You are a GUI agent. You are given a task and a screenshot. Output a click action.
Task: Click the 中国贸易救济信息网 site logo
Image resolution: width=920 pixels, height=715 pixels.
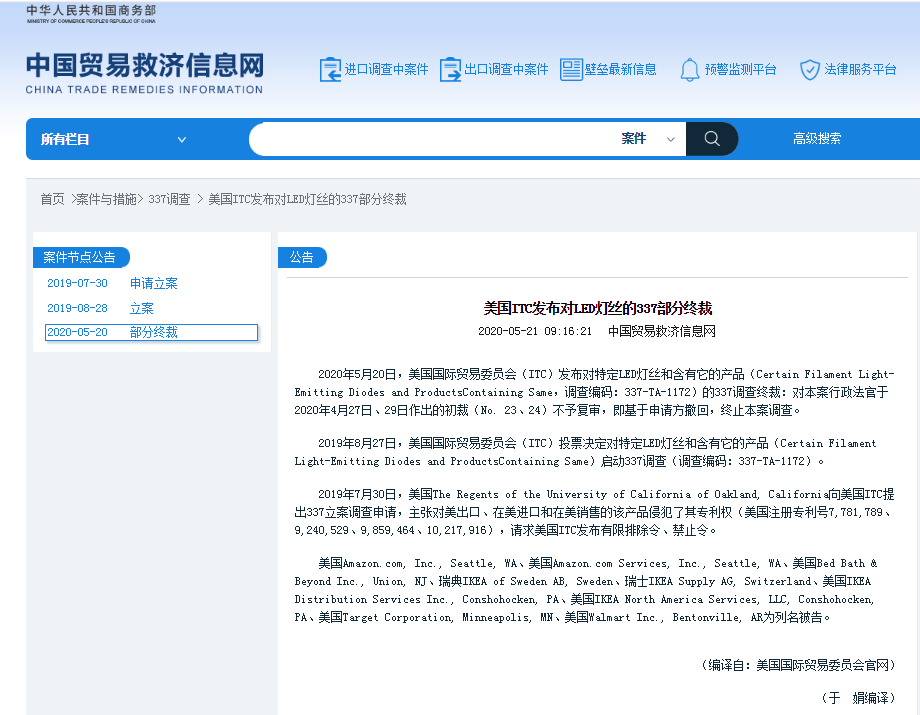click(144, 73)
